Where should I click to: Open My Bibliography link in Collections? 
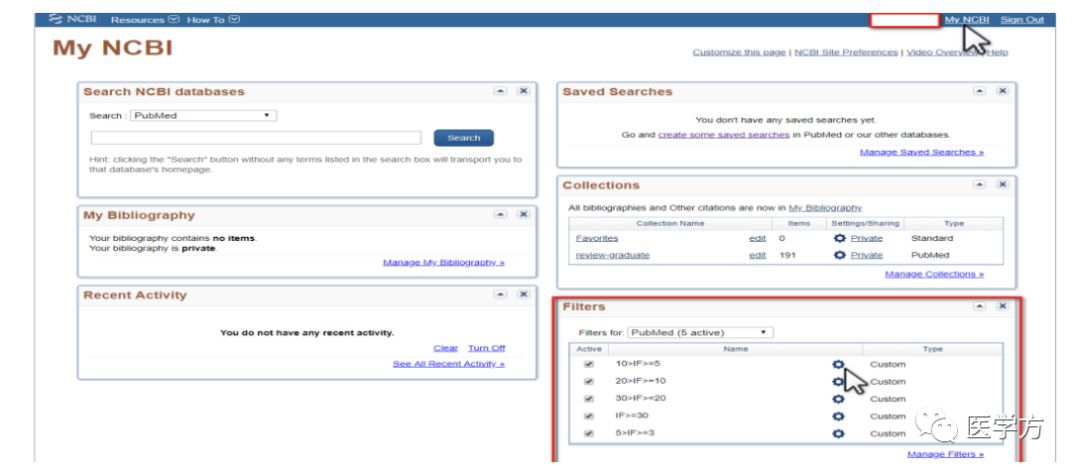(x=825, y=207)
